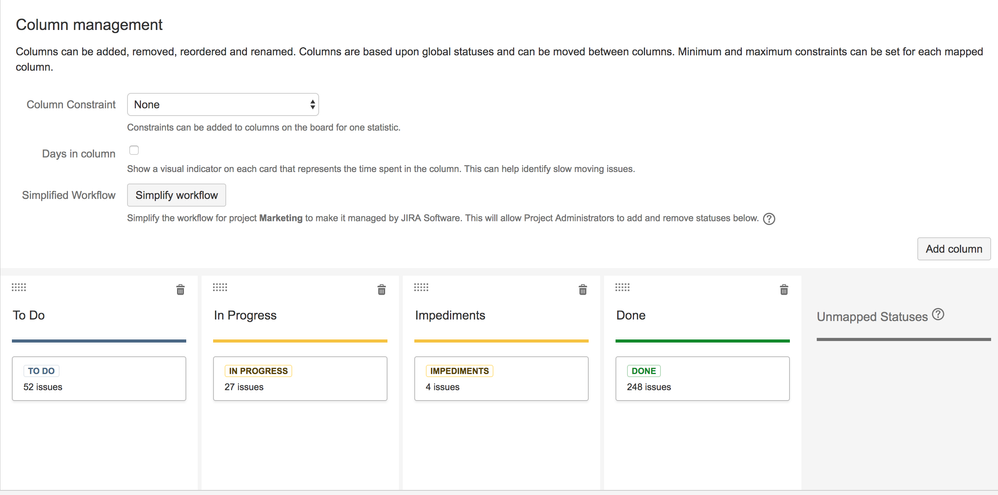Remove the Impediments column with trash icon
The image size is (998, 495).
pyautogui.click(x=582, y=289)
